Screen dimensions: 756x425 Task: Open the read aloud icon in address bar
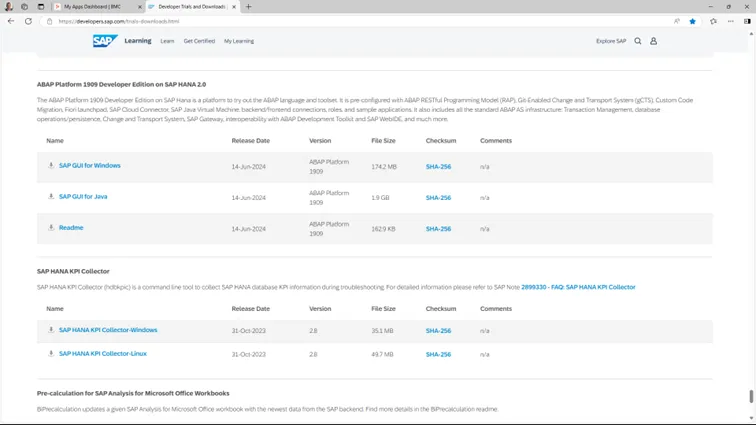677,21
